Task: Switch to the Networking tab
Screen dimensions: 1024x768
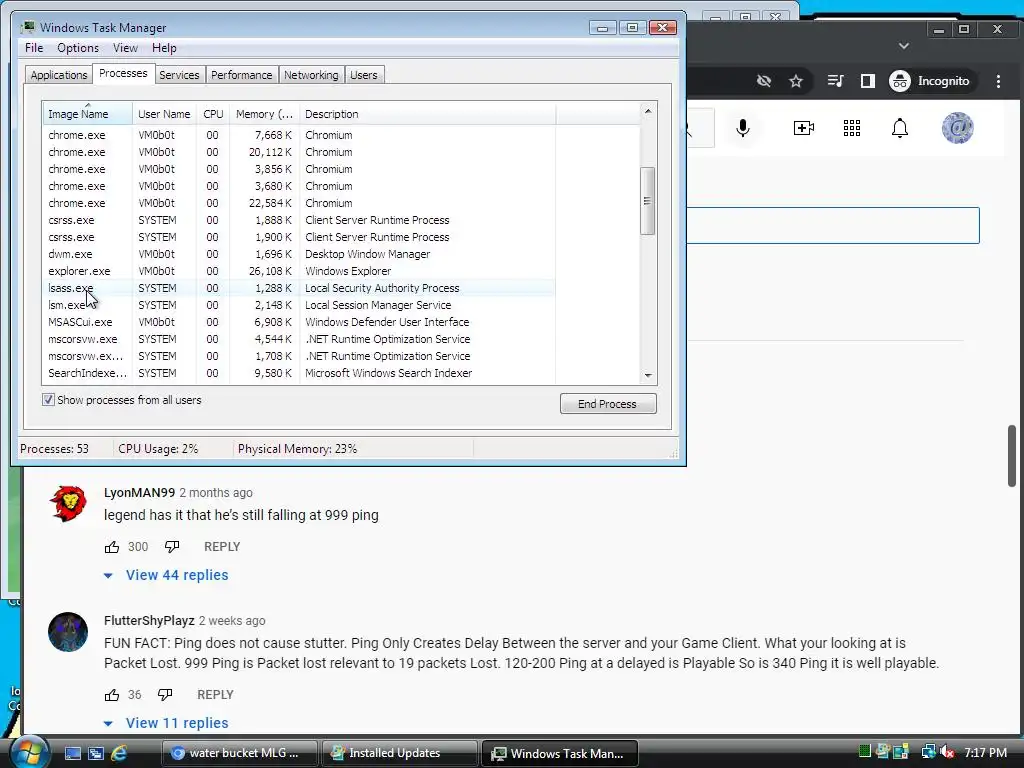Action: pos(311,74)
